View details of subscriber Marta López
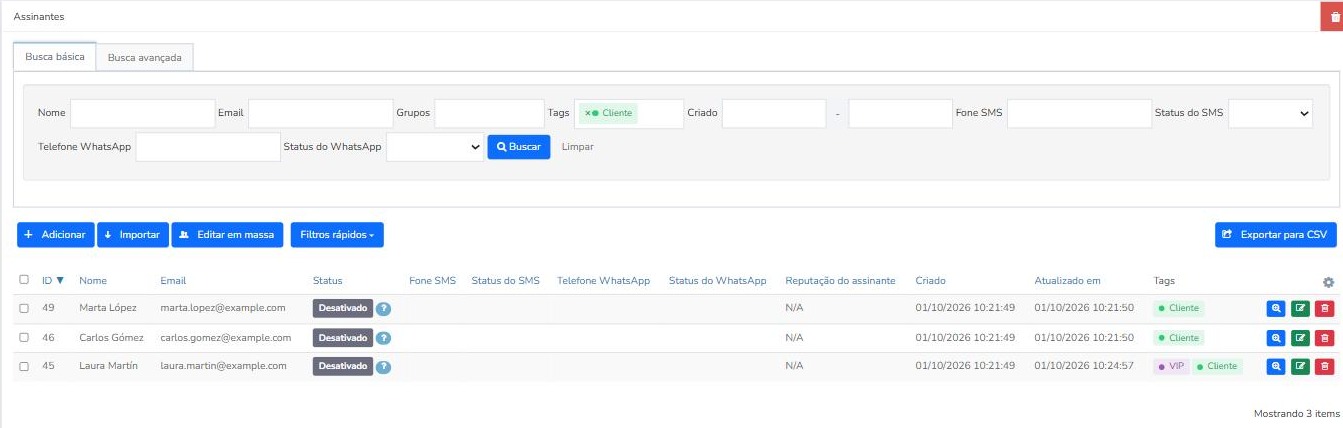Image resolution: width=1343 pixels, height=428 pixels. tap(1275, 310)
